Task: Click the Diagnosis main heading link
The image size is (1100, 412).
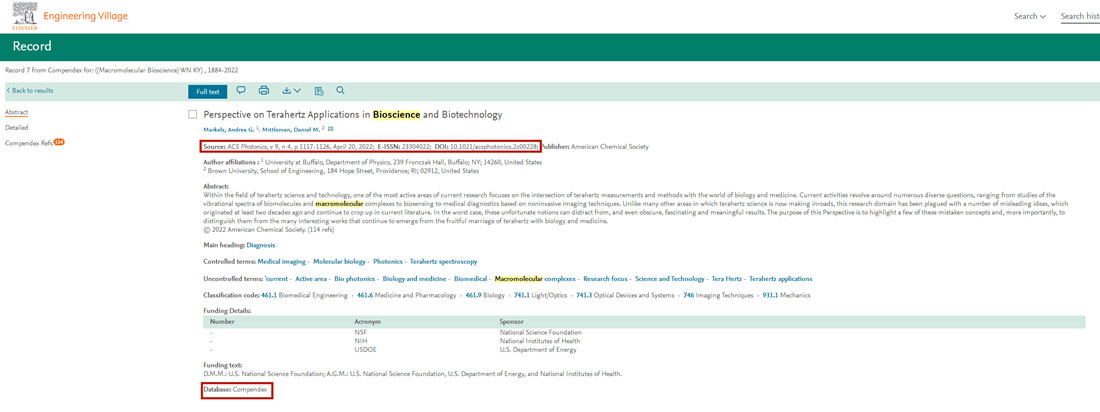Action: [x=261, y=245]
